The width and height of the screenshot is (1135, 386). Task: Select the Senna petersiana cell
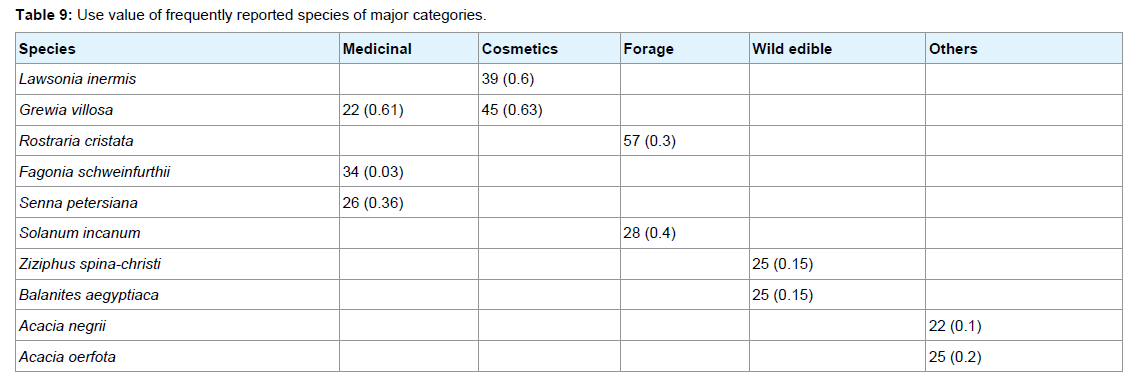click(177, 203)
